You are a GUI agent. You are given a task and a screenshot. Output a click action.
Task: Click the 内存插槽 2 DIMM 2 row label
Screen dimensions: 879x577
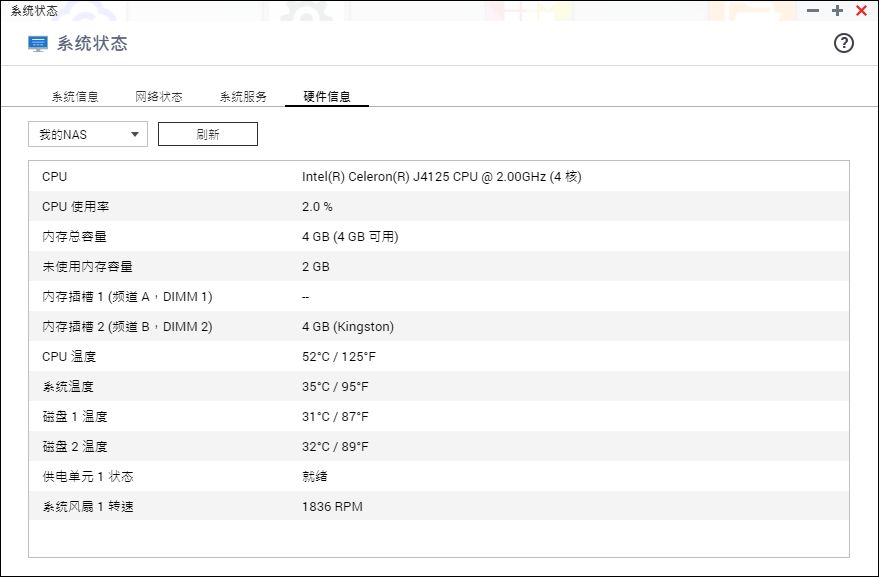(127, 326)
